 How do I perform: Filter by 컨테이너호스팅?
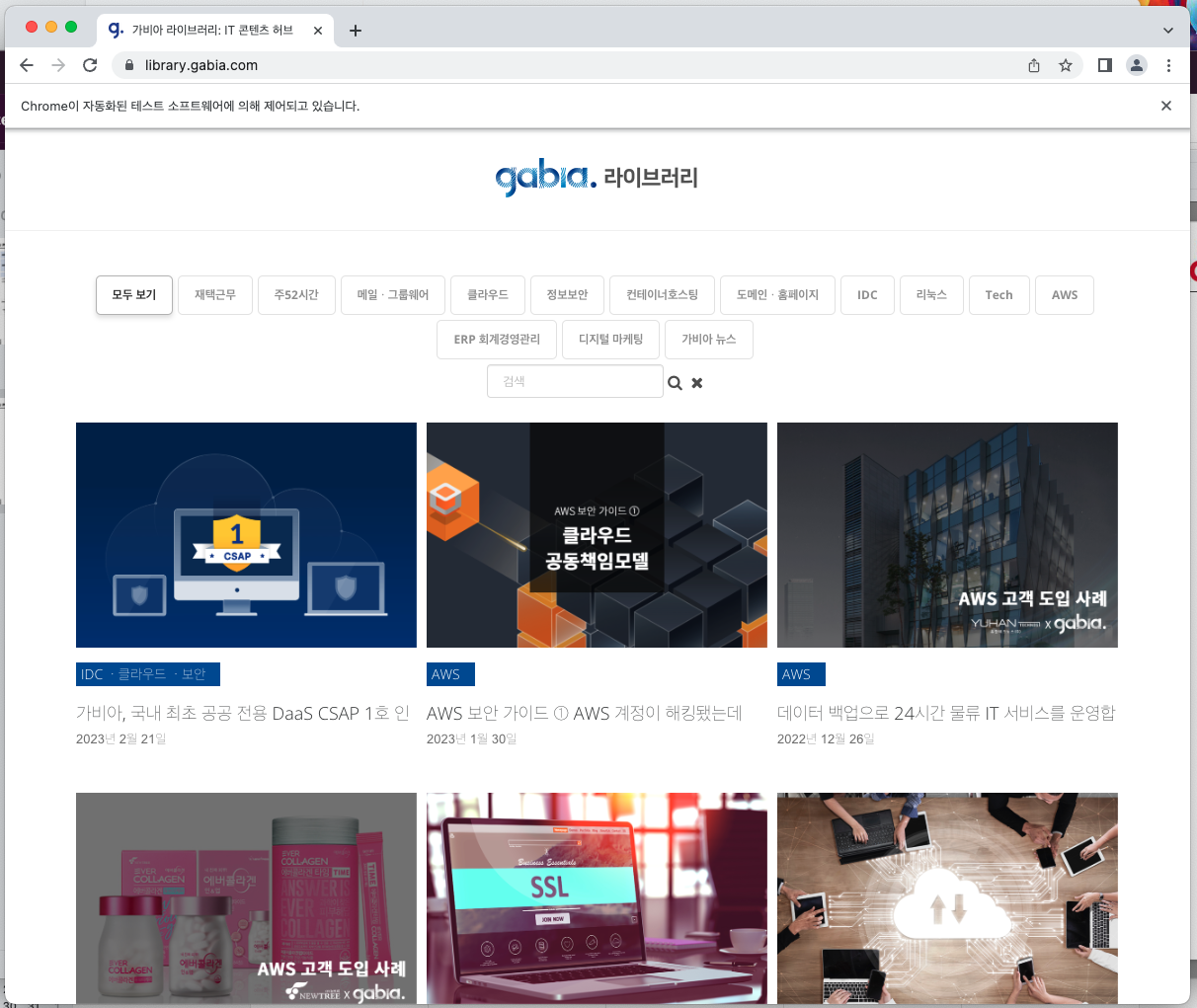click(662, 295)
